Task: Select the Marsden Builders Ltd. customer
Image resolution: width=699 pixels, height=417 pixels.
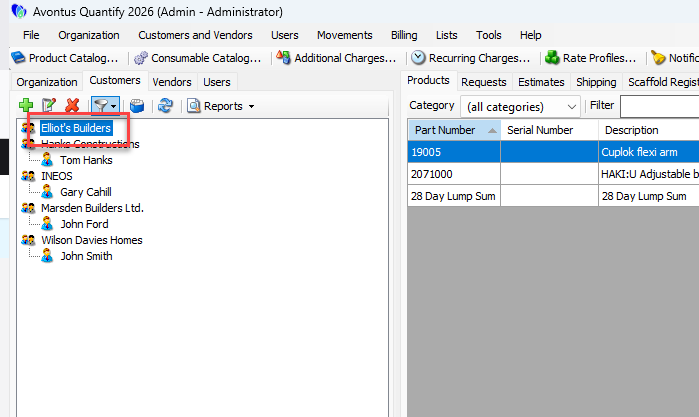Action: (92, 208)
